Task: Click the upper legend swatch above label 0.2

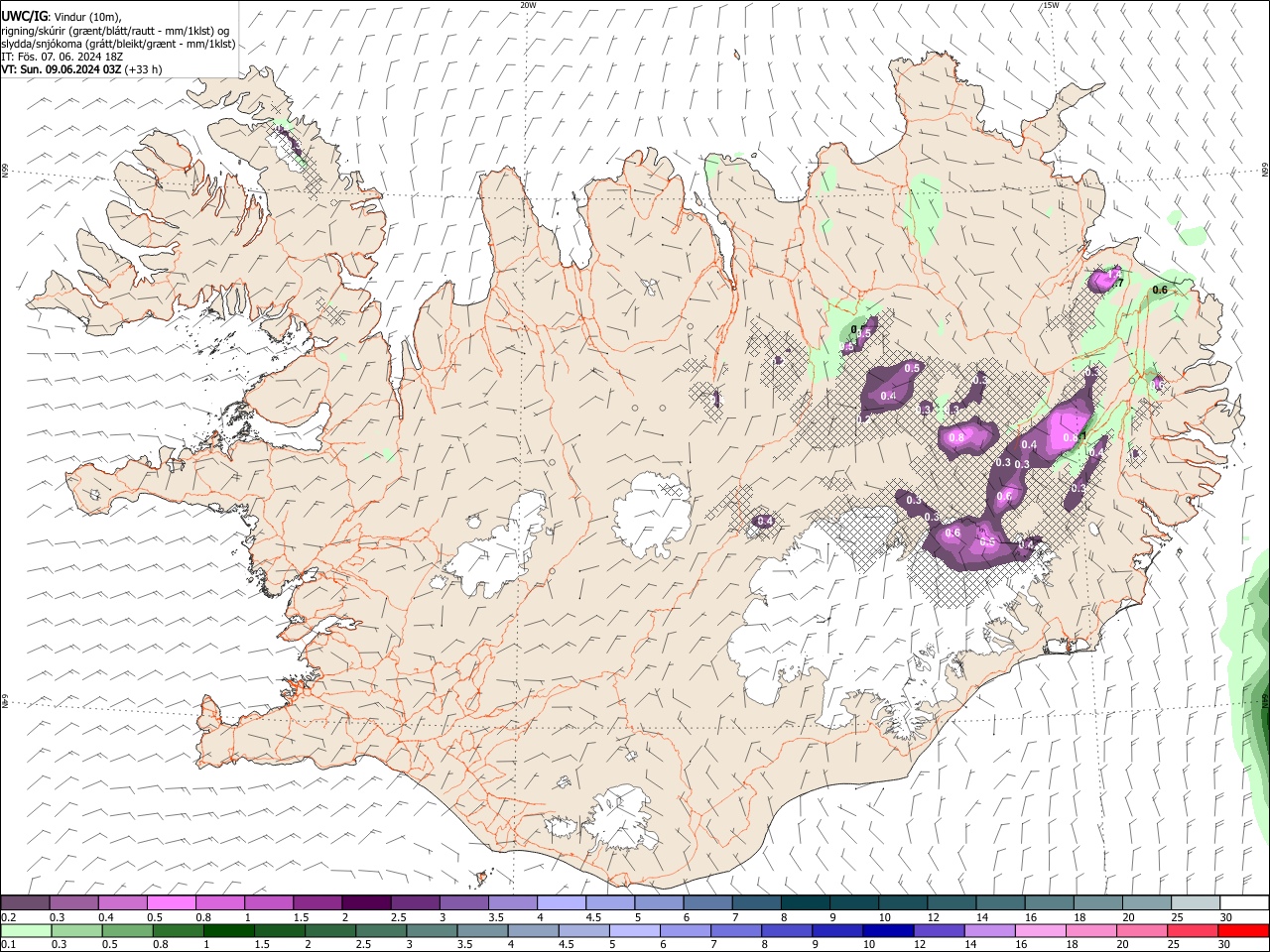Action: (x=26, y=902)
